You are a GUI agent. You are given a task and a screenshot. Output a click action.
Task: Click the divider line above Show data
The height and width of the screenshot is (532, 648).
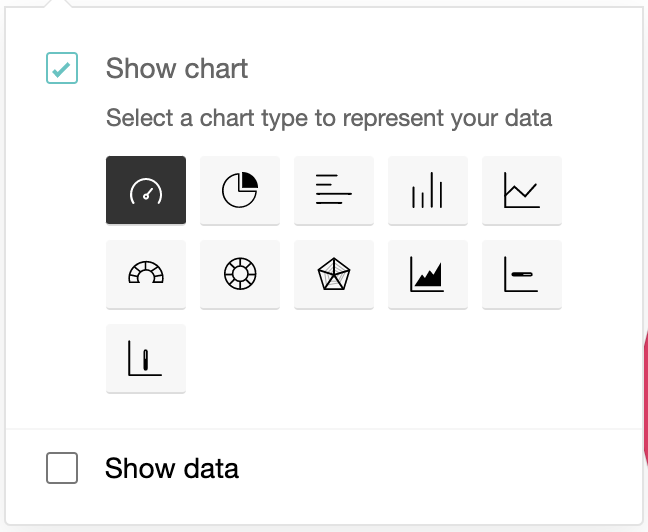coord(324,429)
